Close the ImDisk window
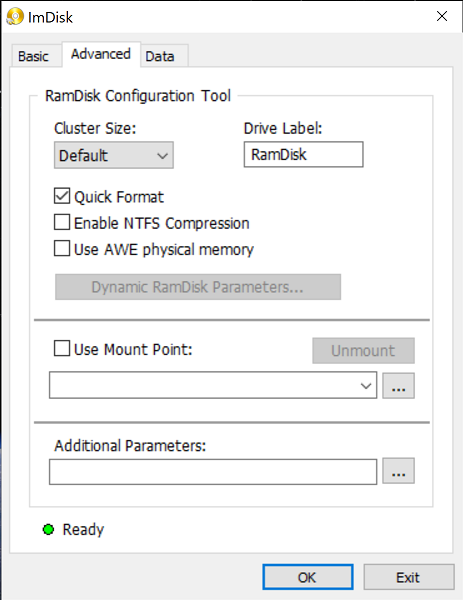 point(442,16)
